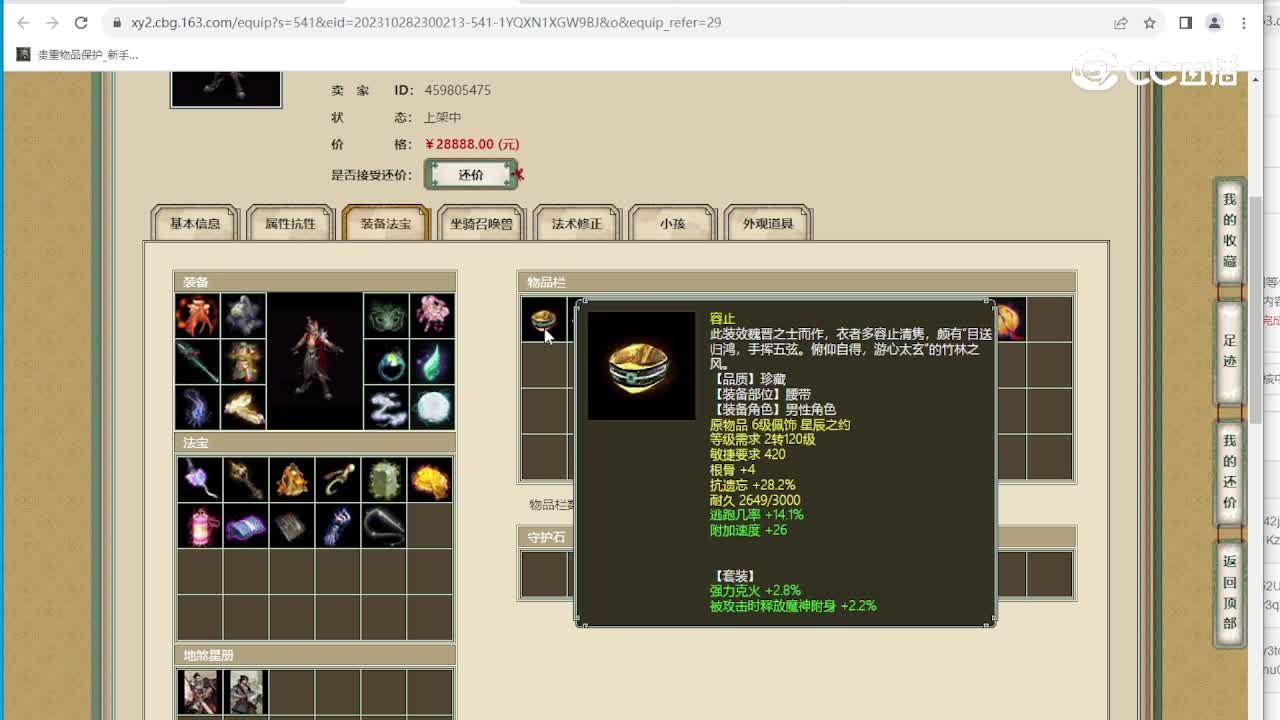The width and height of the screenshot is (1280, 720).
Task: Open the 坐骑召唤兽 tab
Action: [x=481, y=223]
